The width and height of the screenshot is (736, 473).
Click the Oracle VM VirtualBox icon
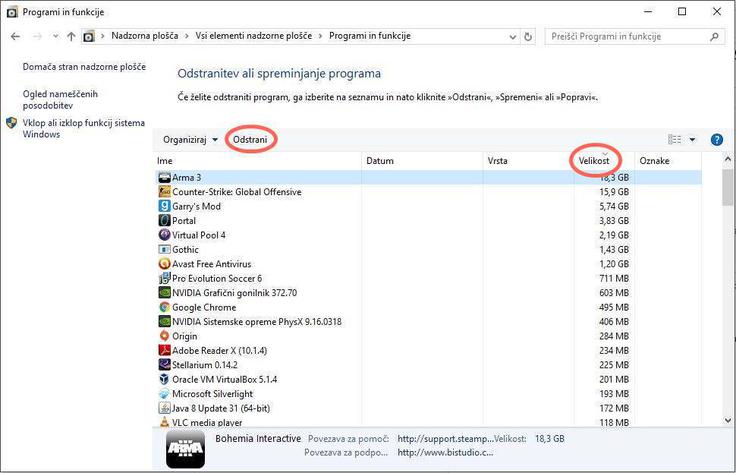click(164, 379)
